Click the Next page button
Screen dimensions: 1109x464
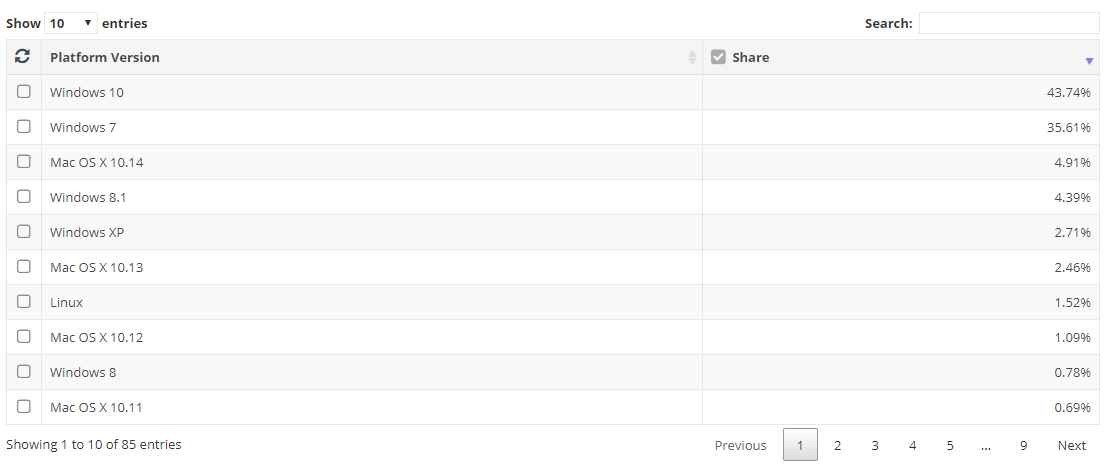[1071, 445]
